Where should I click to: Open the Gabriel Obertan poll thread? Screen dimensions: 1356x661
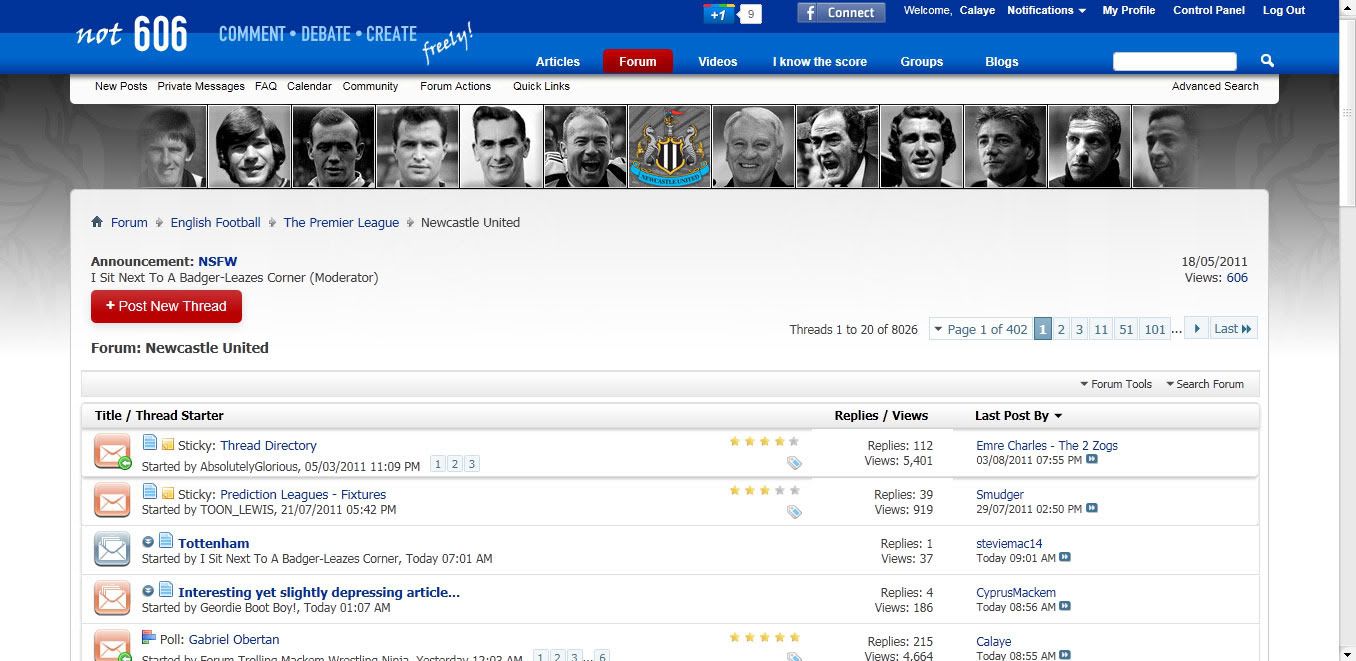[234, 640]
